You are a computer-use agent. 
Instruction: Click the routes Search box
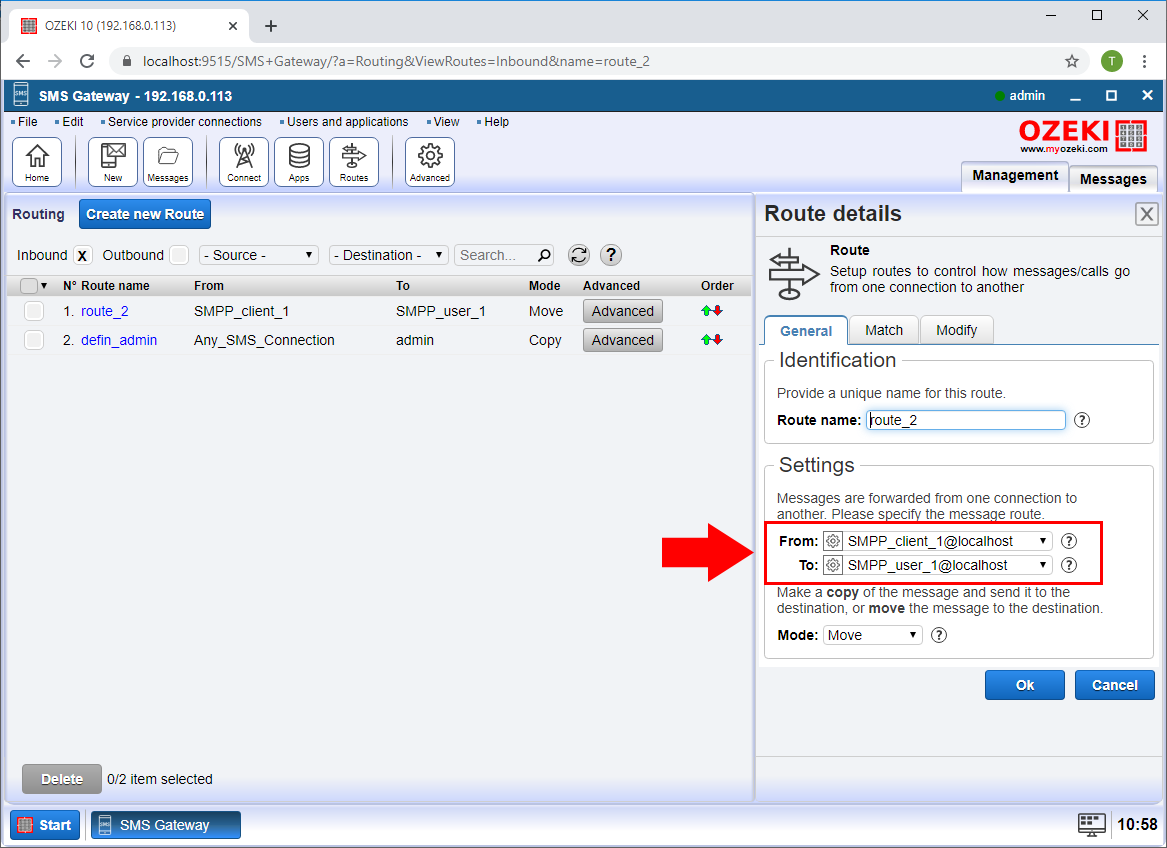coord(504,255)
